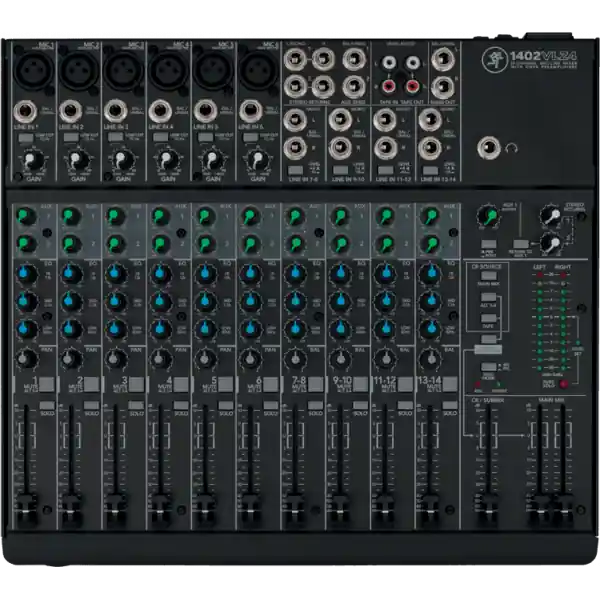Image resolution: width=600 pixels, height=600 pixels.
Task: Click the MAIN OUT left jack
Action: click(x=443, y=59)
